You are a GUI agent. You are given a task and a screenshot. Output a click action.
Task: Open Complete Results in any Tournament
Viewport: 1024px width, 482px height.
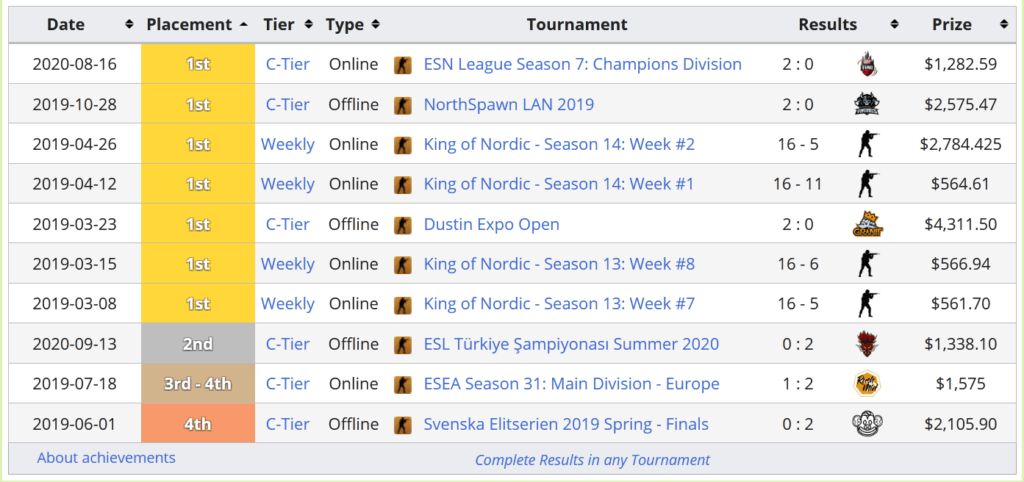coord(592,460)
